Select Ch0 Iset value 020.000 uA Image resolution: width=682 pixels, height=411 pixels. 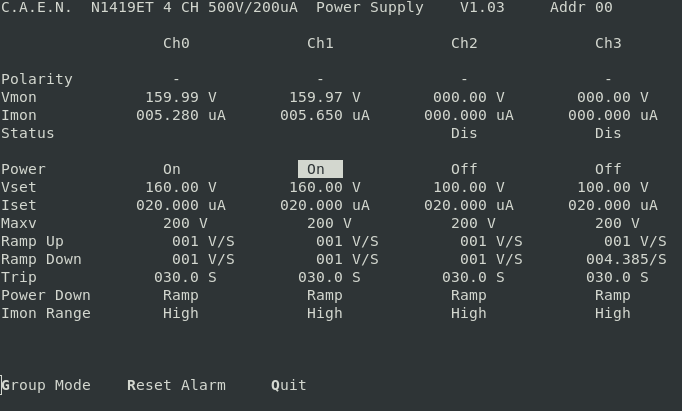pos(181,205)
